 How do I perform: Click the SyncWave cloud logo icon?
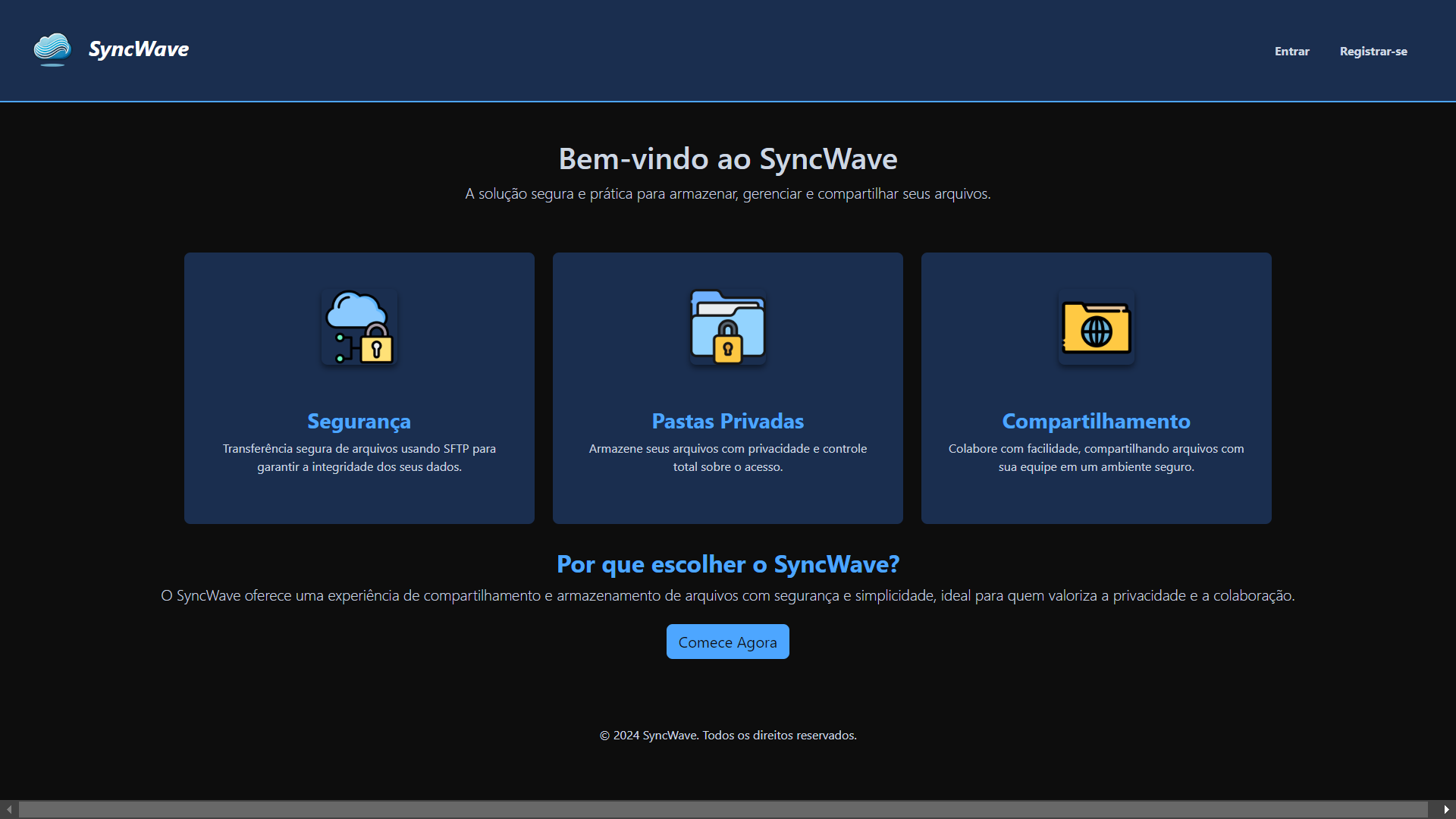pos(52,49)
